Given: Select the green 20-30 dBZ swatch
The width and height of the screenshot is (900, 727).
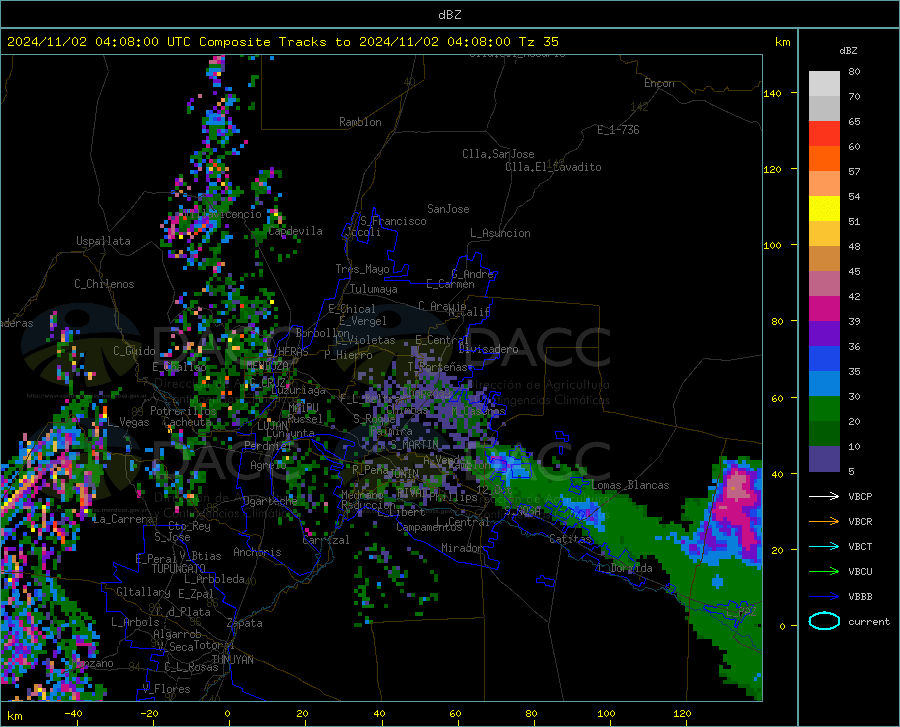Looking at the screenshot, I should click(824, 409).
